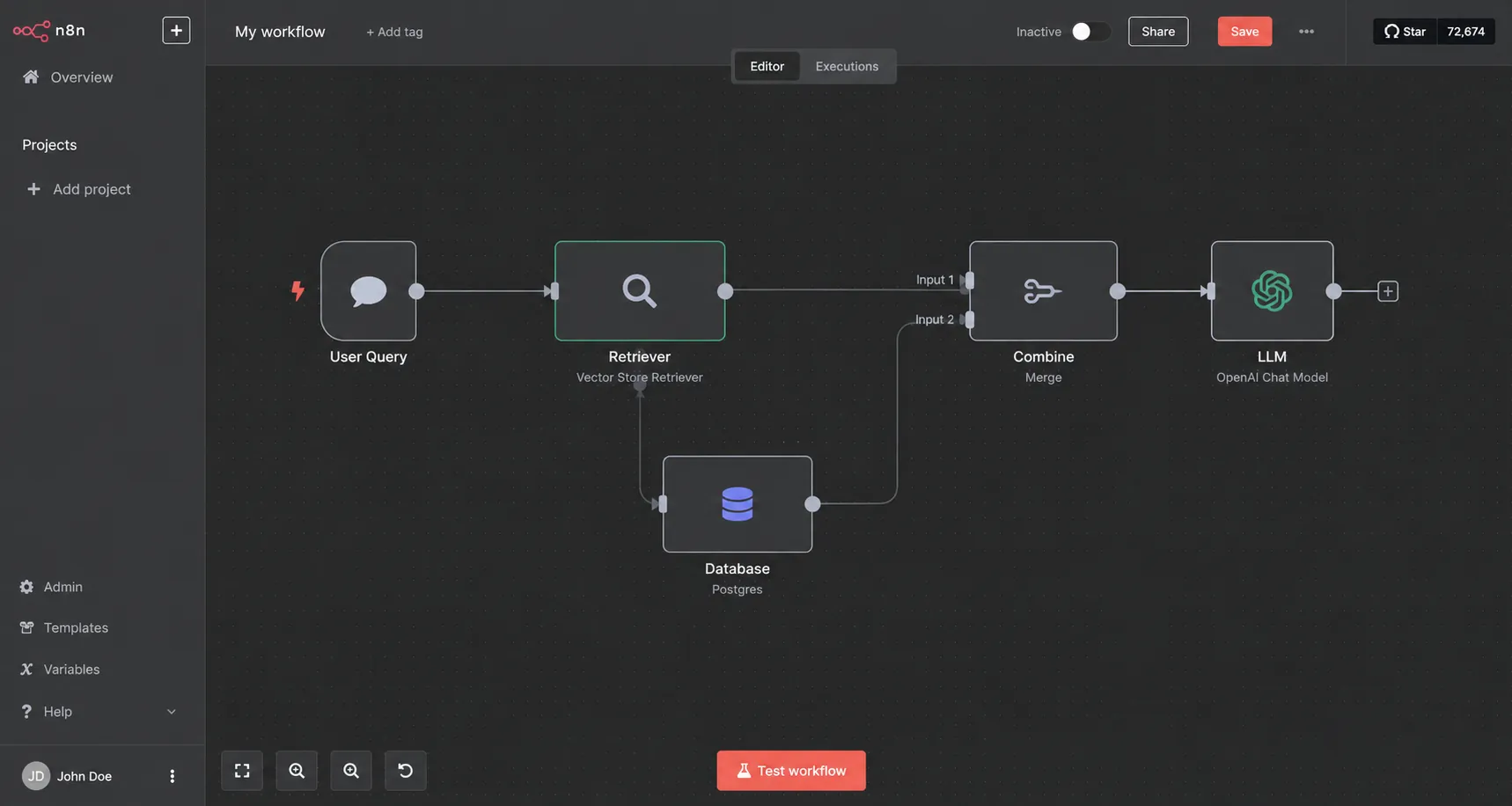This screenshot has height=806, width=1512.
Task: Open John Doe user options menu
Action: [172, 776]
